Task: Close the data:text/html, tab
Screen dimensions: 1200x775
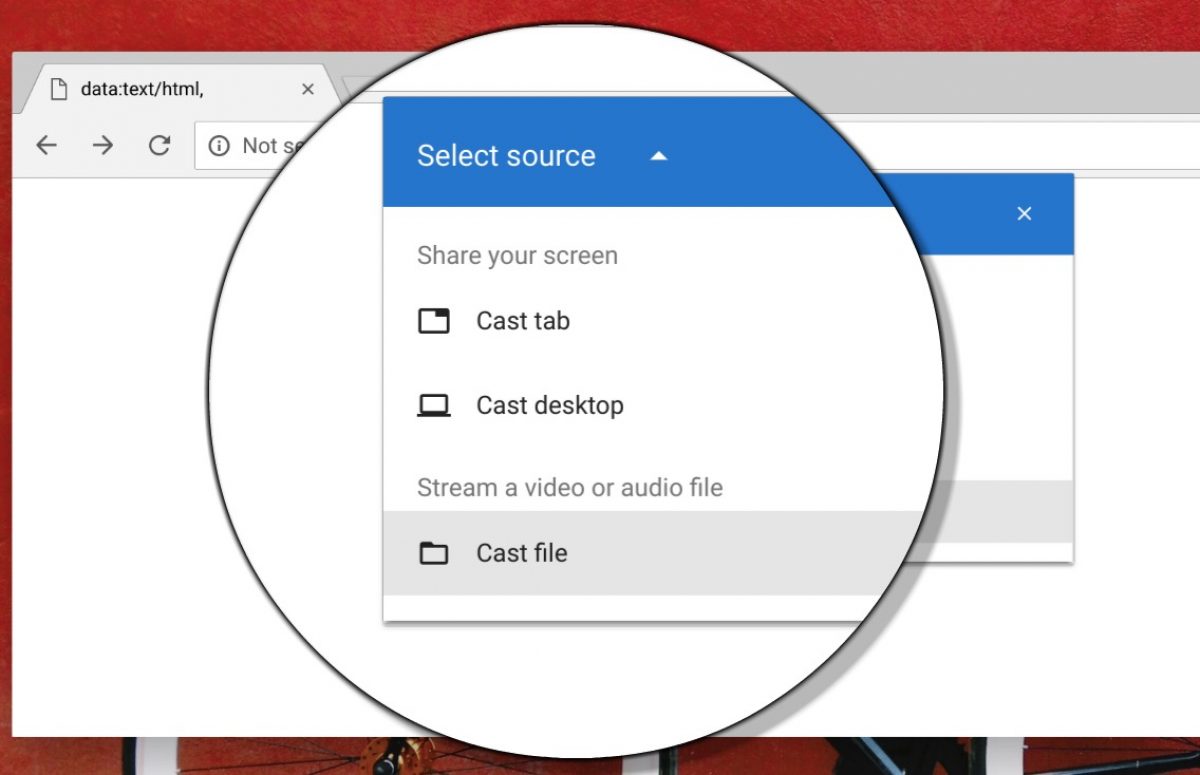Action: [x=308, y=89]
